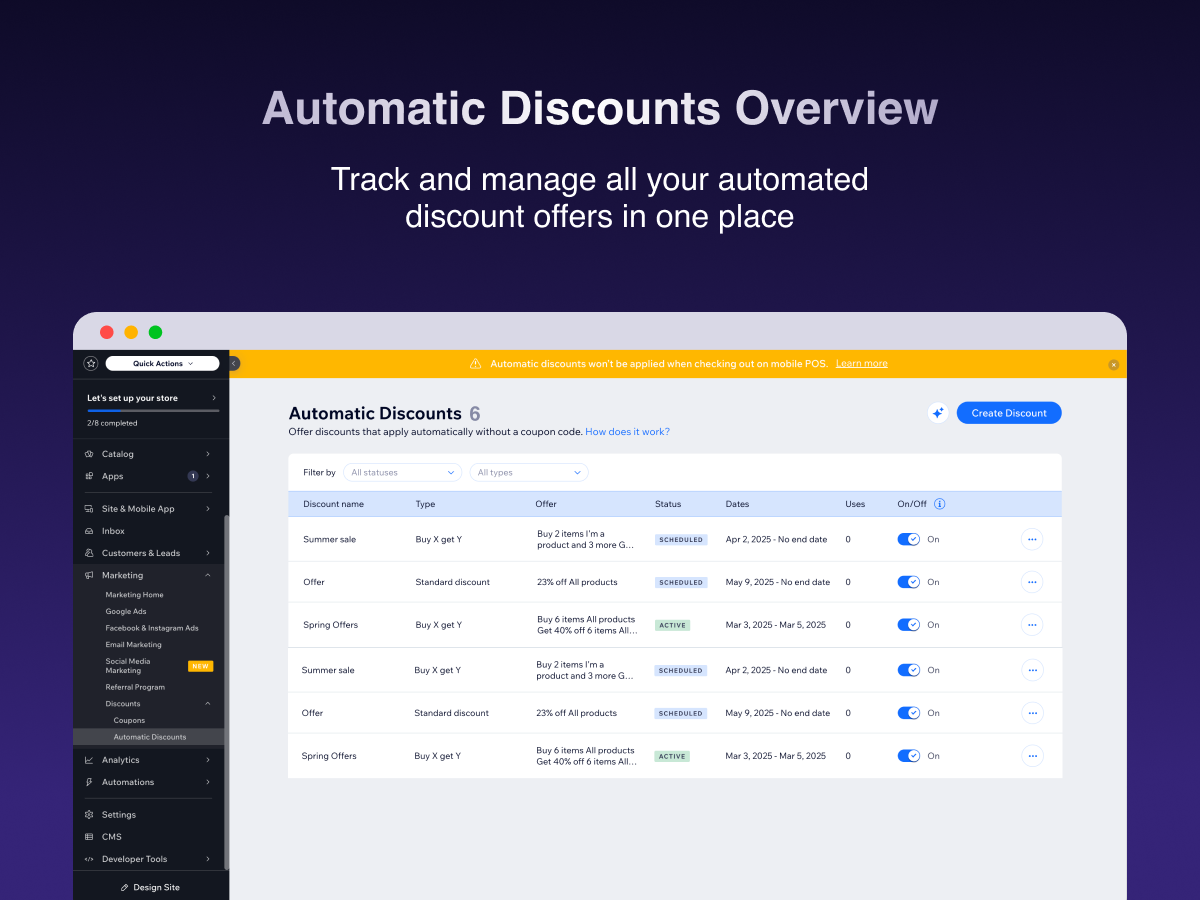The image size is (1200, 900).
Task: Open the Learn more link in banner
Action: coord(861,364)
